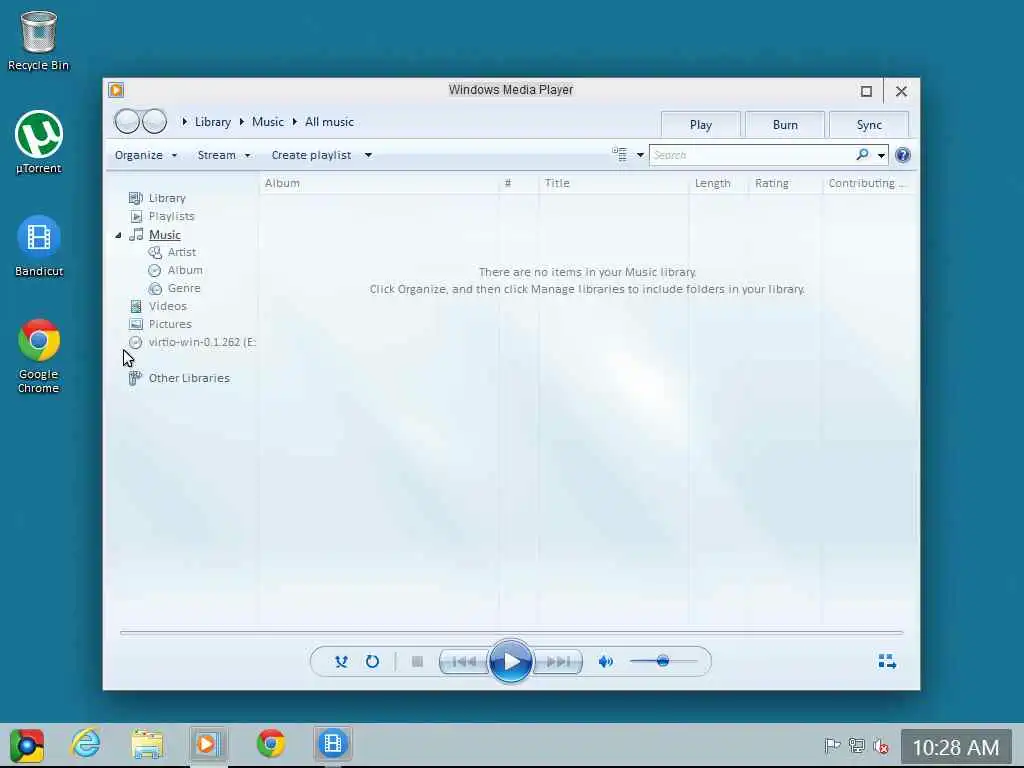
Task: Open Pictures library
Action: pyautogui.click(x=170, y=324)
